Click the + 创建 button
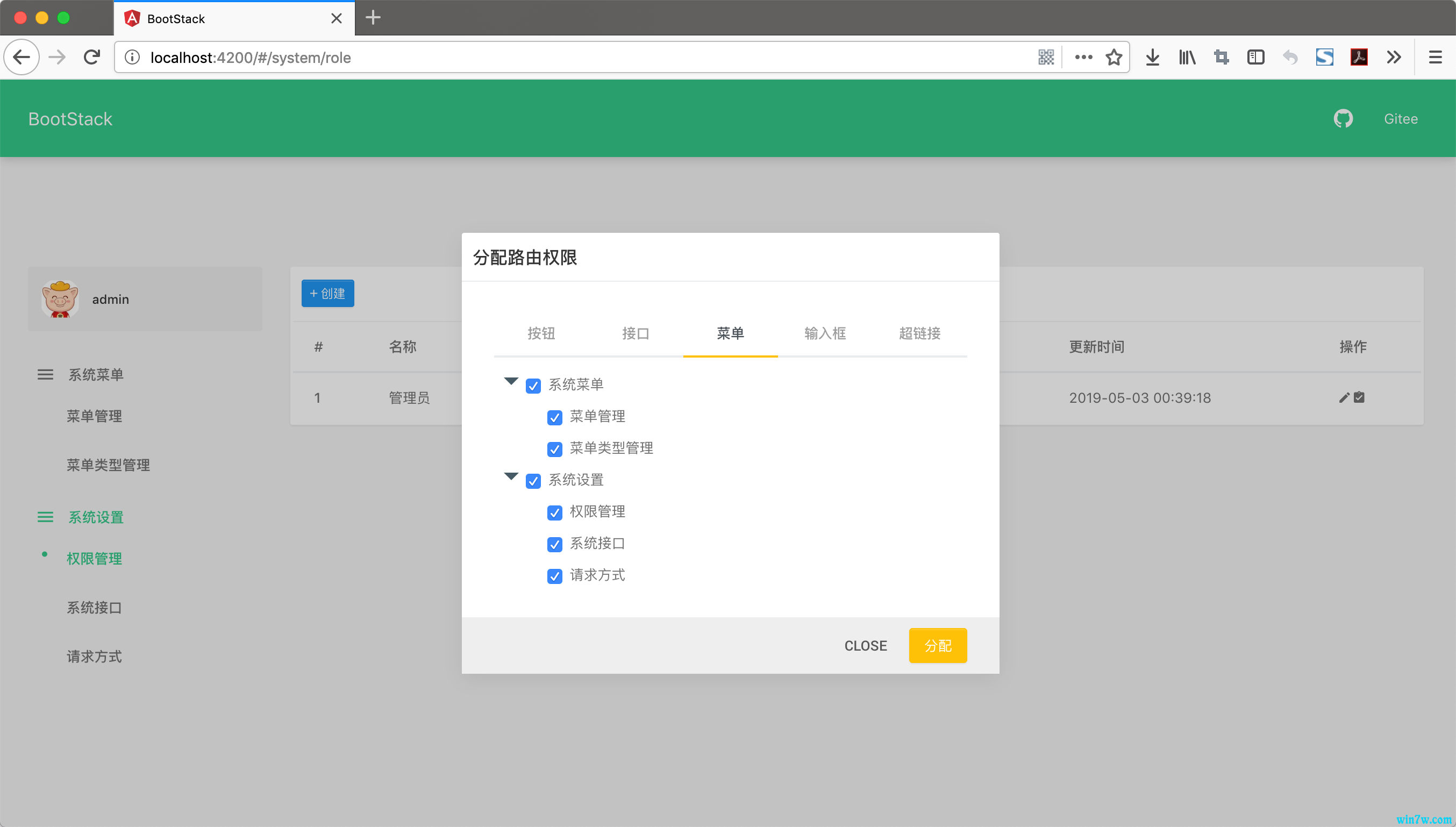The height and width of the screenshot is (827, 1456). [x=328, y=292]
